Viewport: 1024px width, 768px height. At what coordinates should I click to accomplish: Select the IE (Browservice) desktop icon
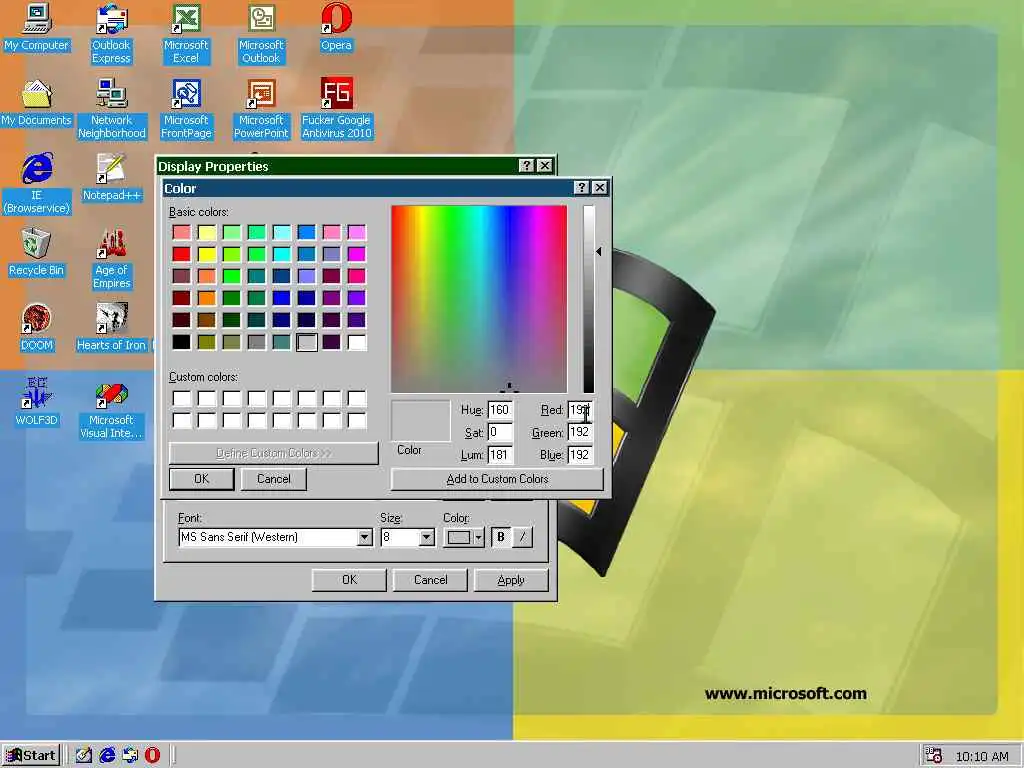[37, 184]
